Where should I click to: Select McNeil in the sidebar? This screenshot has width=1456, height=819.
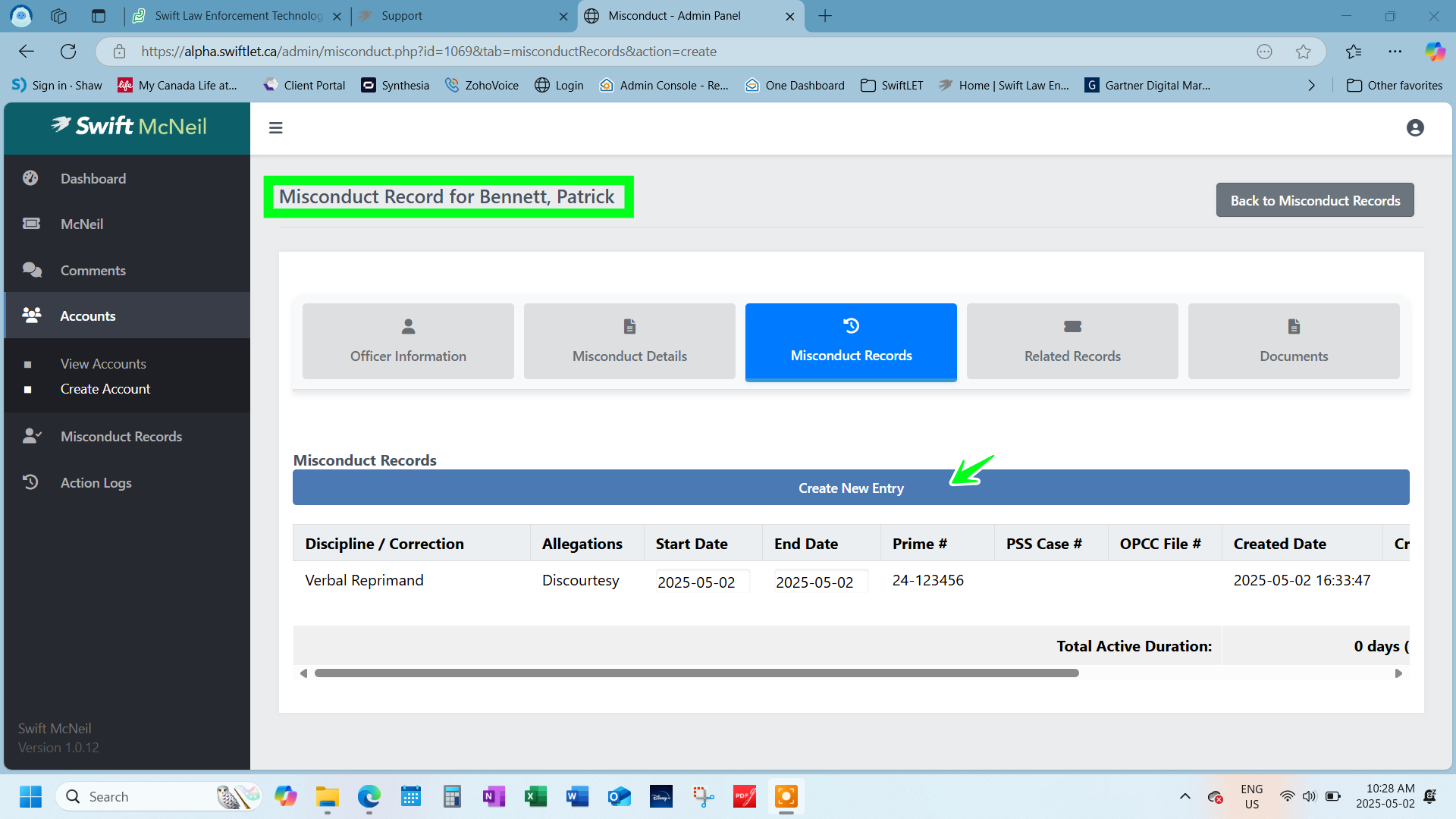coord(82,224)
